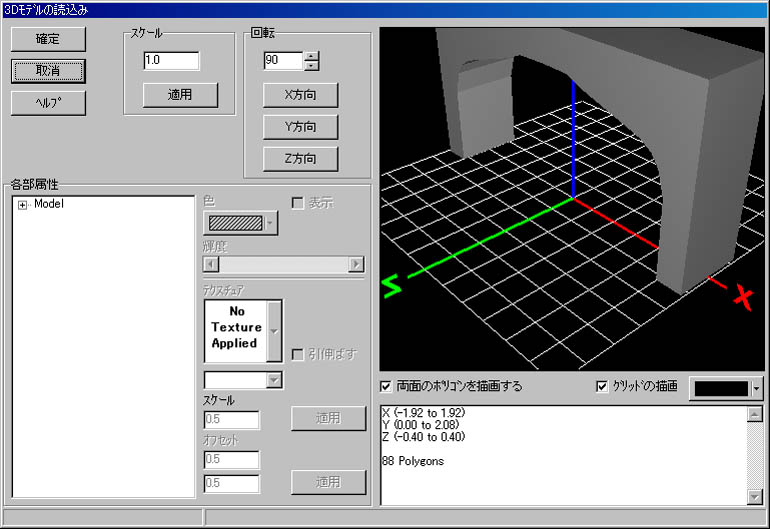The image size is (770, 529).
Task: Click the 88 Polygons text
Action: tap(413, 461)
